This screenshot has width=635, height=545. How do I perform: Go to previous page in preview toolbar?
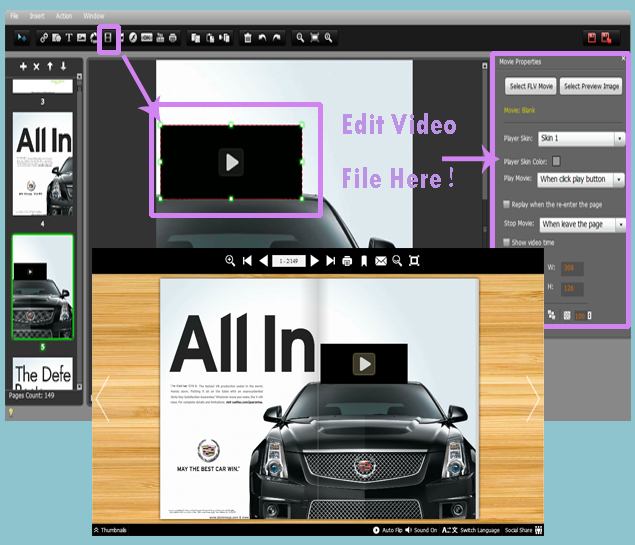pos(264,261)
